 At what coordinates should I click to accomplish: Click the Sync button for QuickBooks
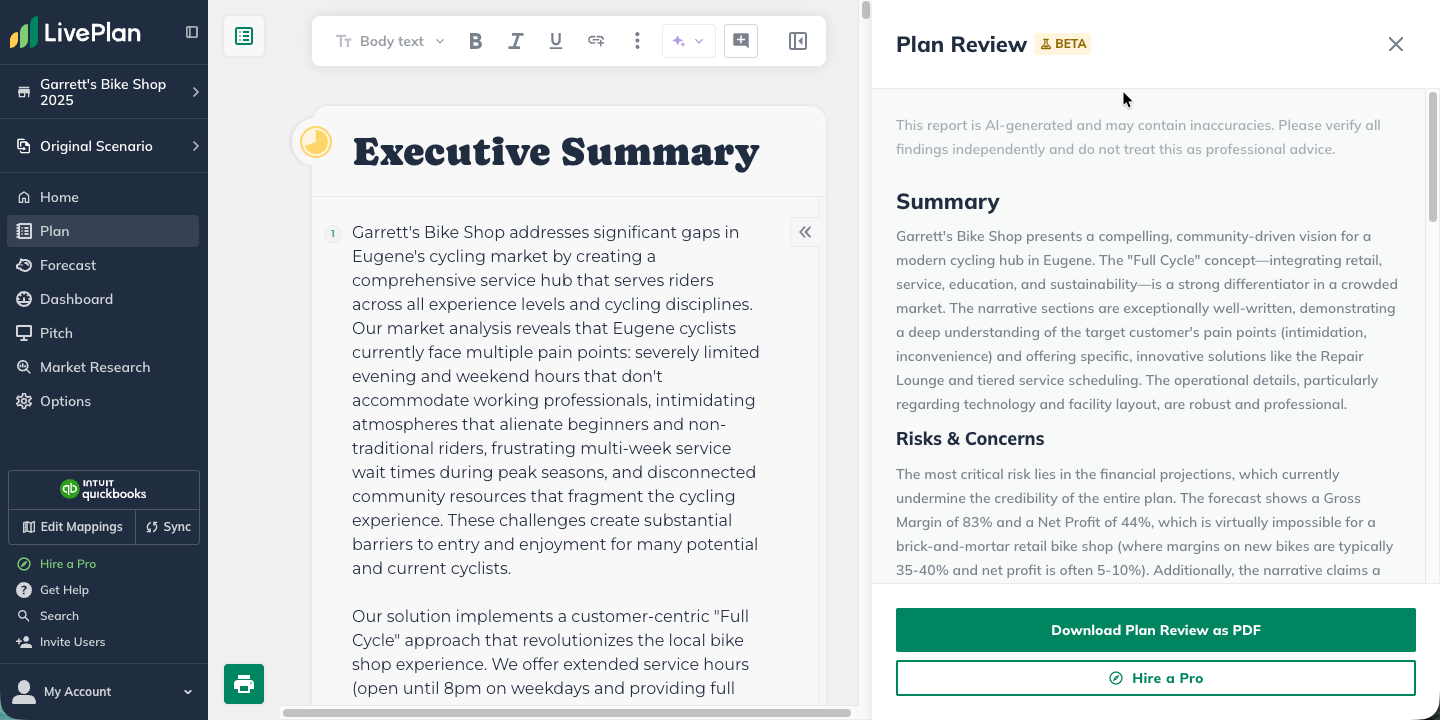tap(167, 527)
